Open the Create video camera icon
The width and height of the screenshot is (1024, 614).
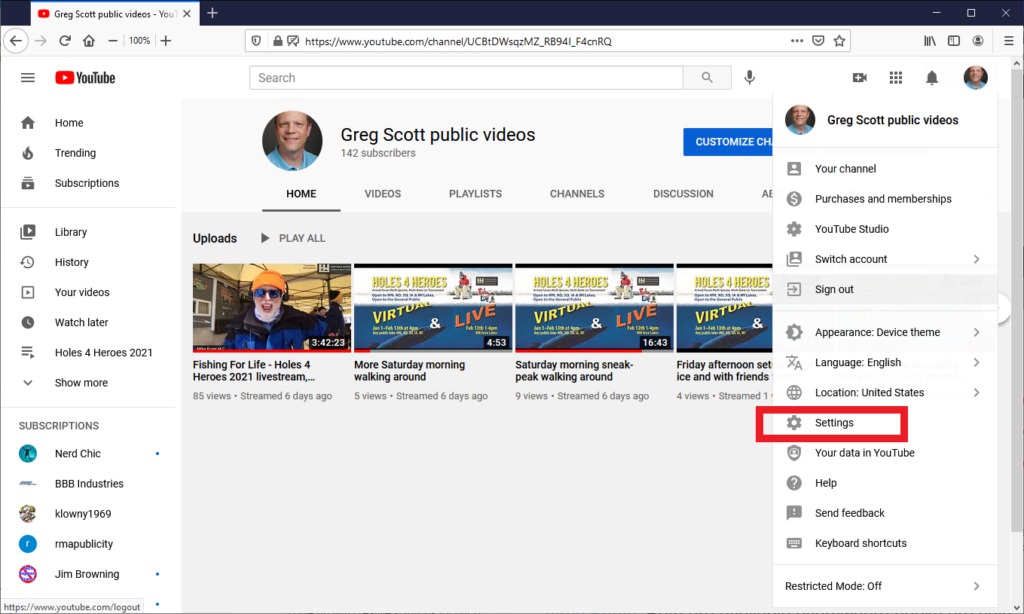point(859,78)
